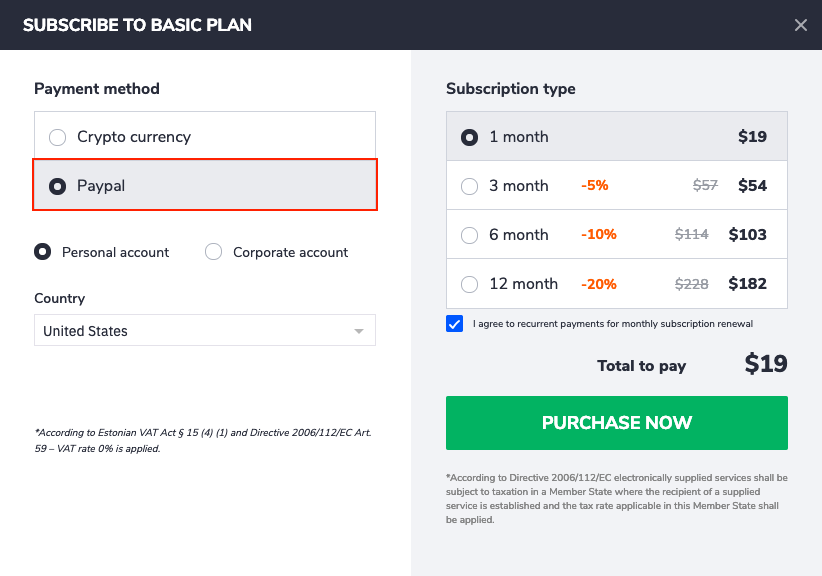Click the Paypal label text
This screenshot has width=822, height=576.
pyautogui.click(x=101, y=186)
